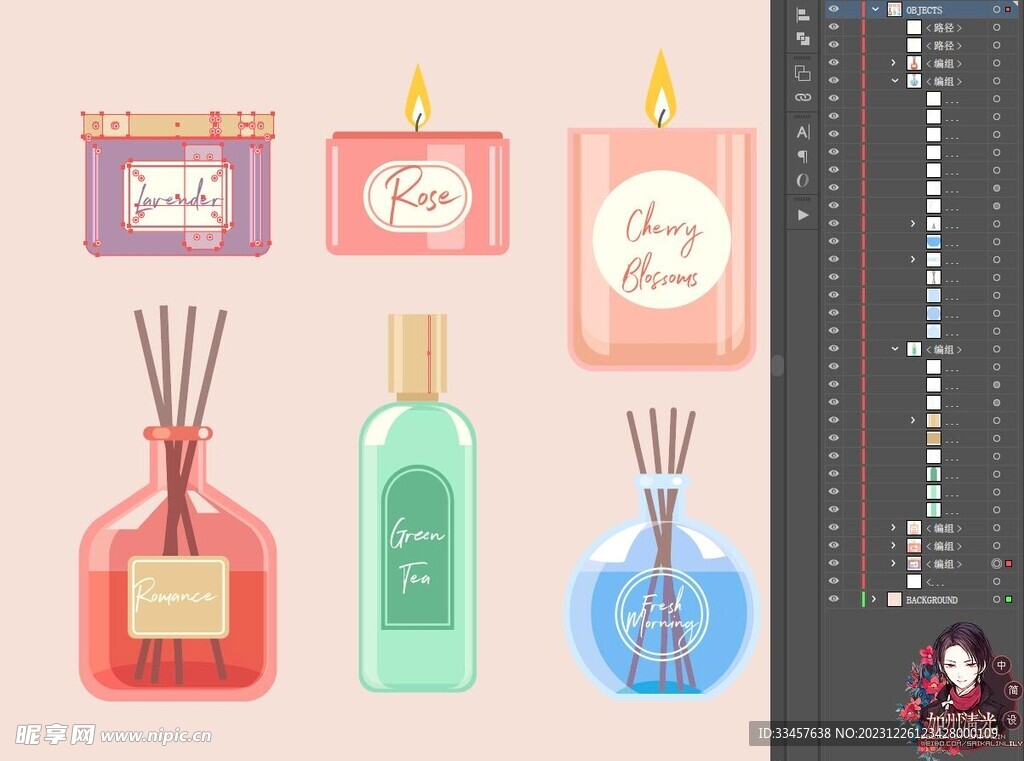Select the Rose candle label on canvas
The width and height of the screenshot is (1024, 761).
pyautogui.click(x=417, y=197)
